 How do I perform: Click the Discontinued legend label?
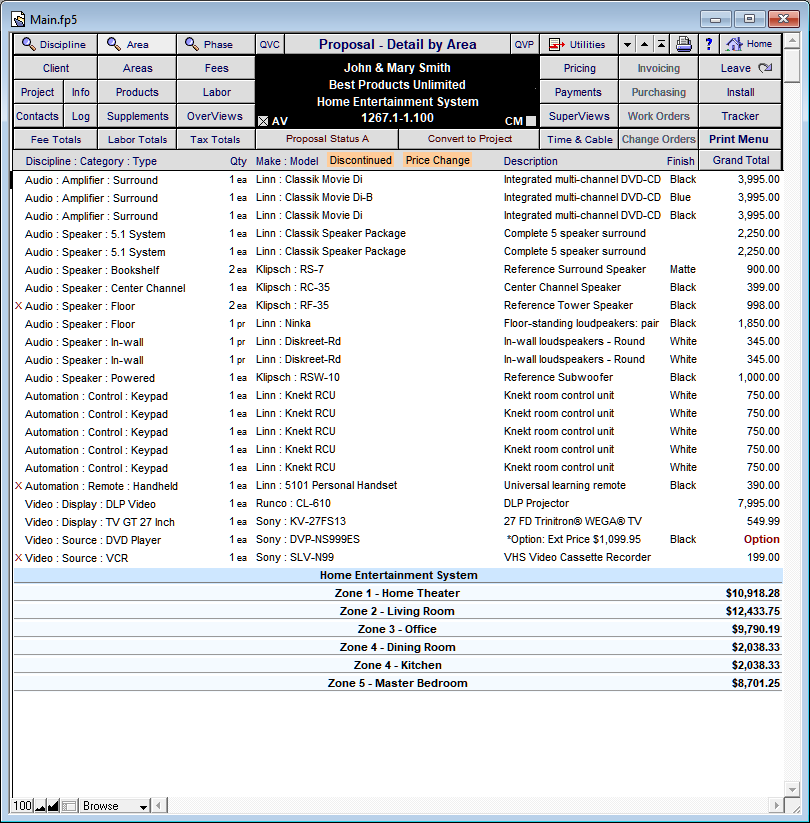pos(361,160)
